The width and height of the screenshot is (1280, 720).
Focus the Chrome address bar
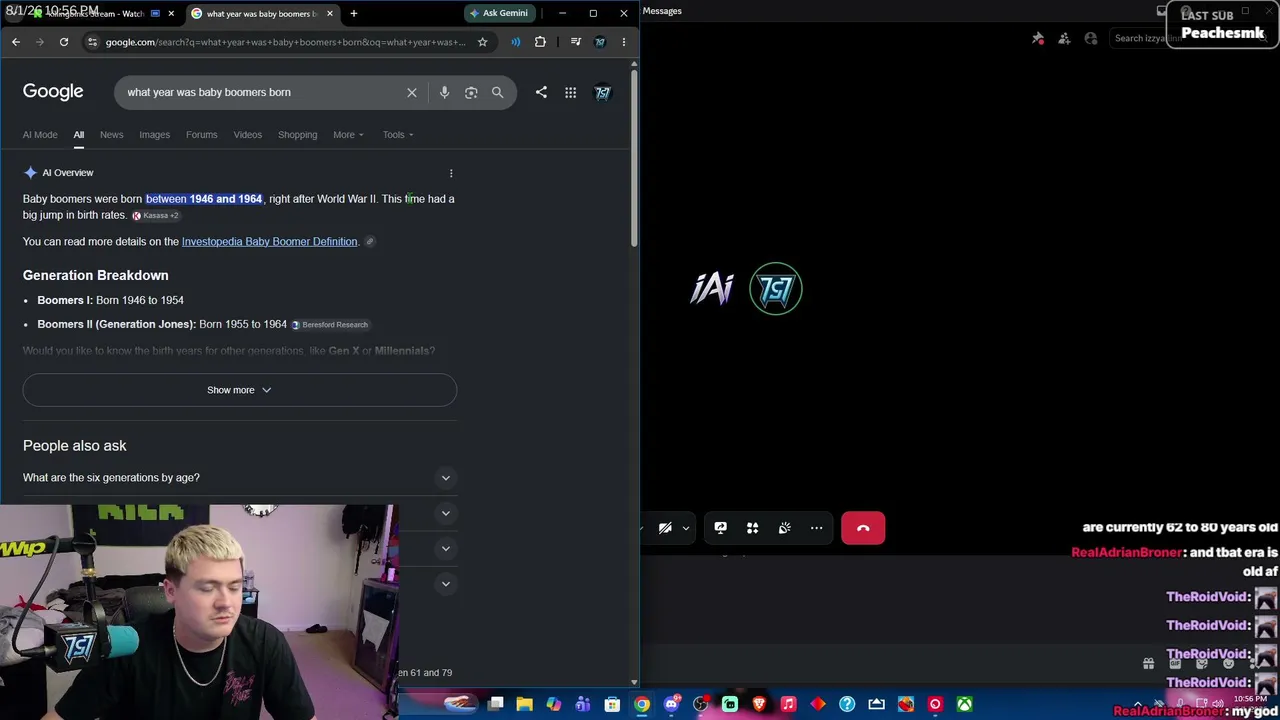285,42
